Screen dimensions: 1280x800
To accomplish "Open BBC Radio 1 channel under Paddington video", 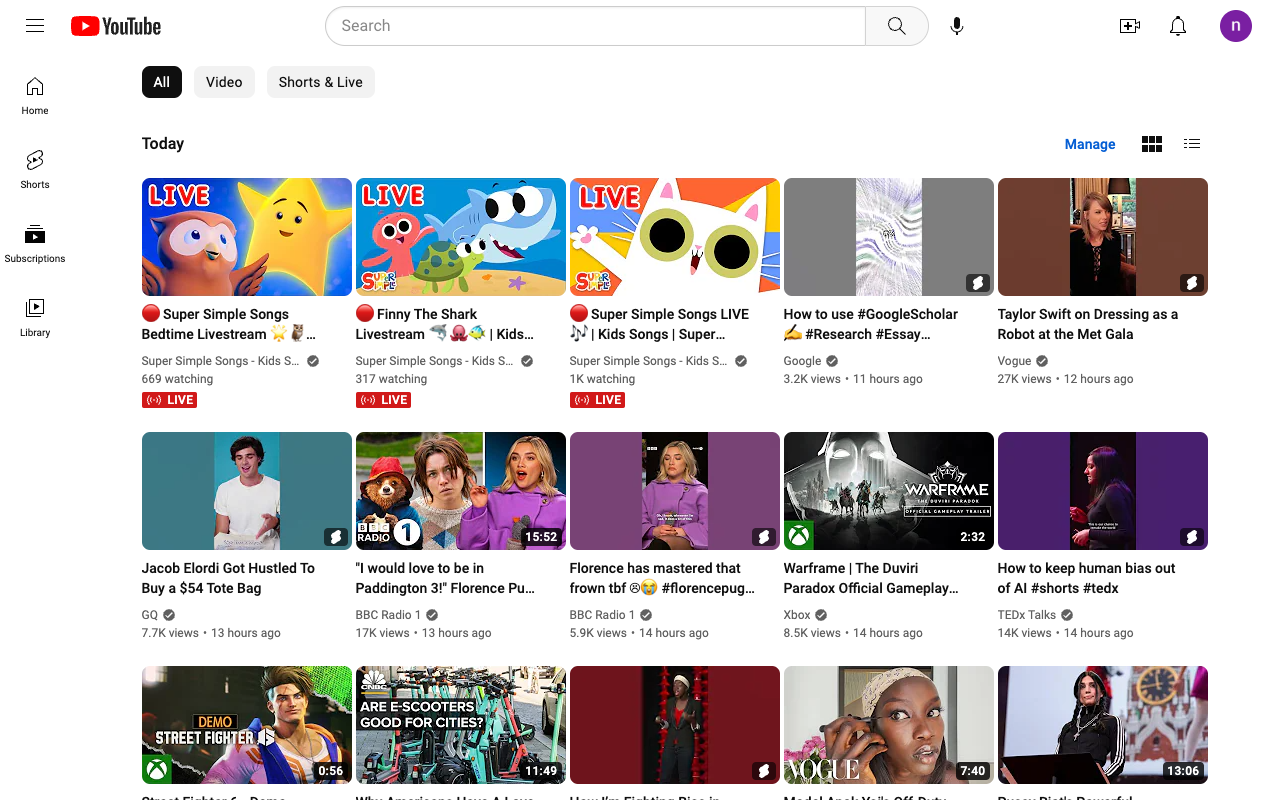I will pyautogui.click(x=388, y=615).
